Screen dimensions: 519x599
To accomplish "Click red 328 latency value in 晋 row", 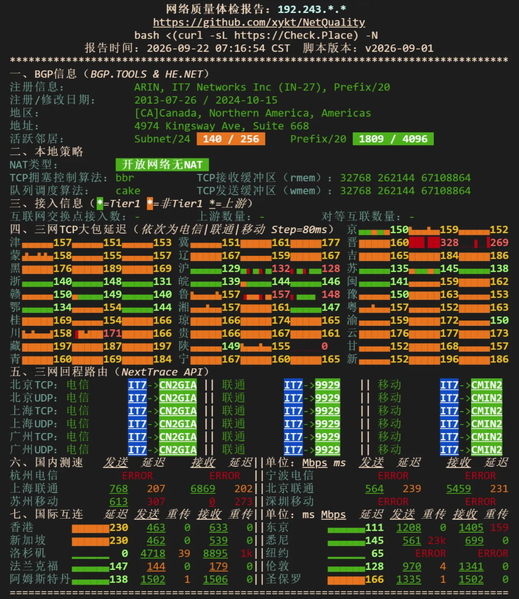I will click(x=449, y=243).
